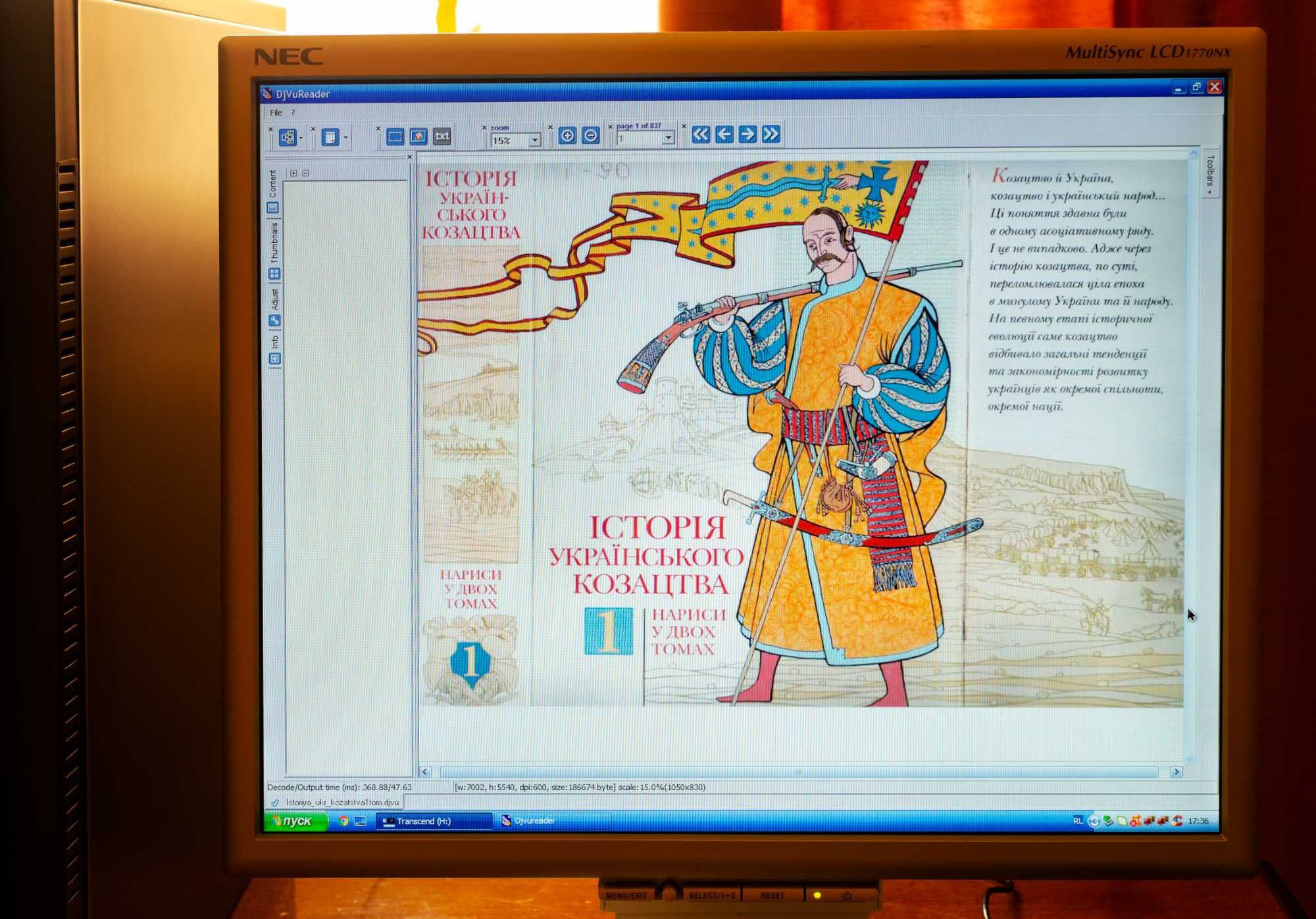Click the Transcend (H:) taskbar button

tap(434, 821)
